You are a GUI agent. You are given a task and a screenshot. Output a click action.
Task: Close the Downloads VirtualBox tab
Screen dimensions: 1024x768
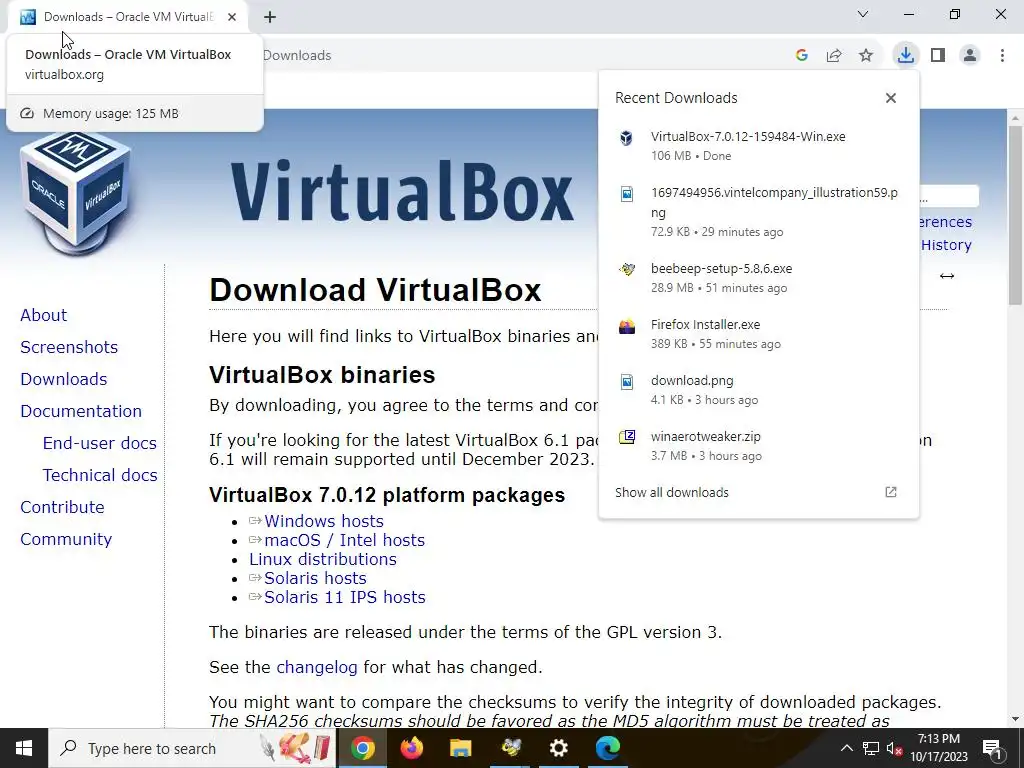click(x=232, y=17)
